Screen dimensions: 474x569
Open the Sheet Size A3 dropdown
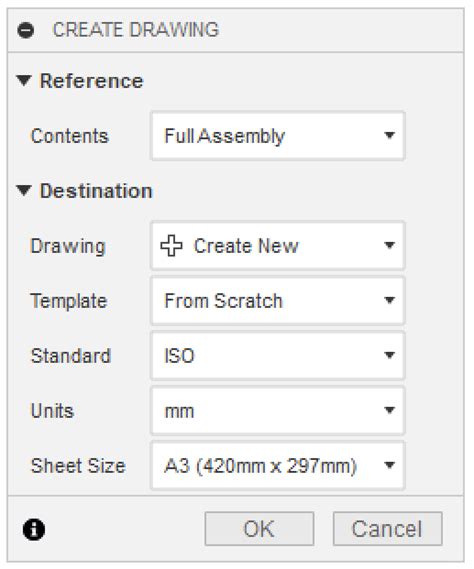[x=278, y=466]
